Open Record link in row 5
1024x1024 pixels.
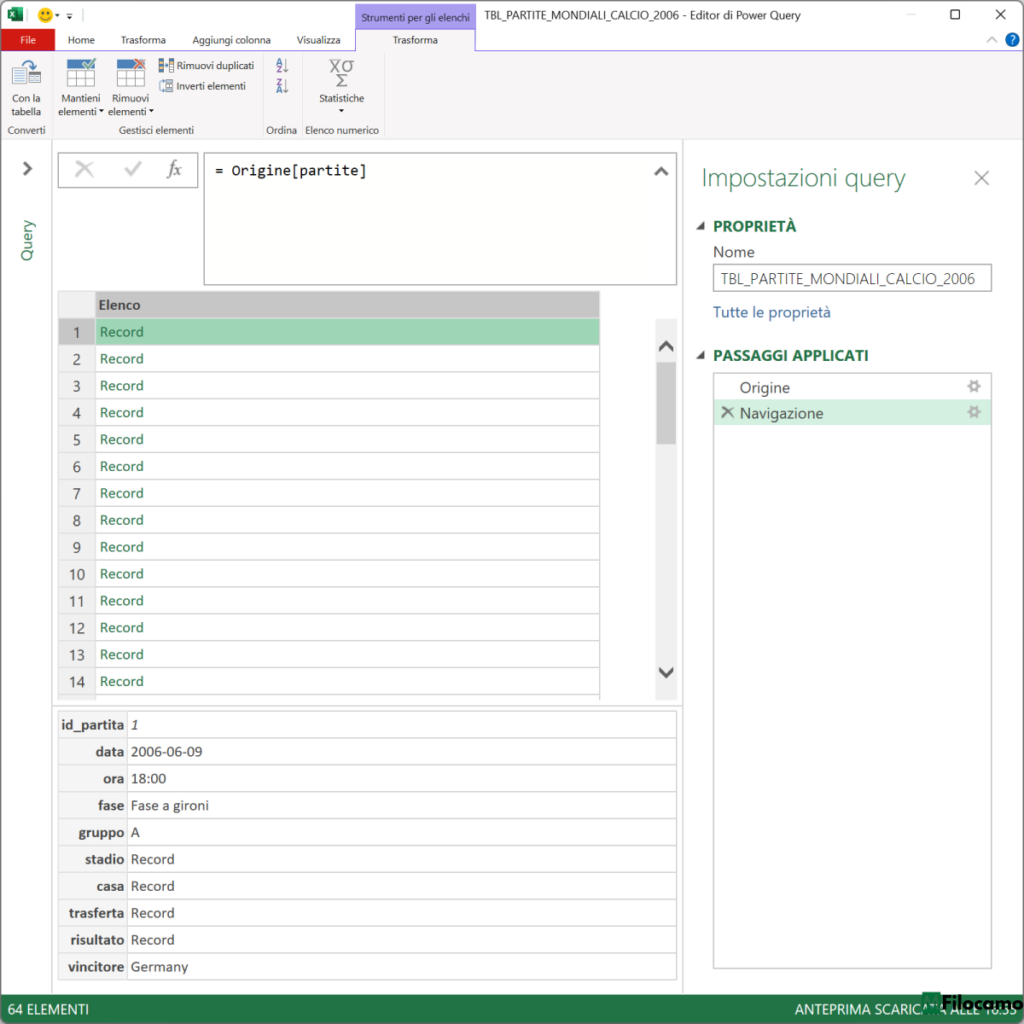121,440
